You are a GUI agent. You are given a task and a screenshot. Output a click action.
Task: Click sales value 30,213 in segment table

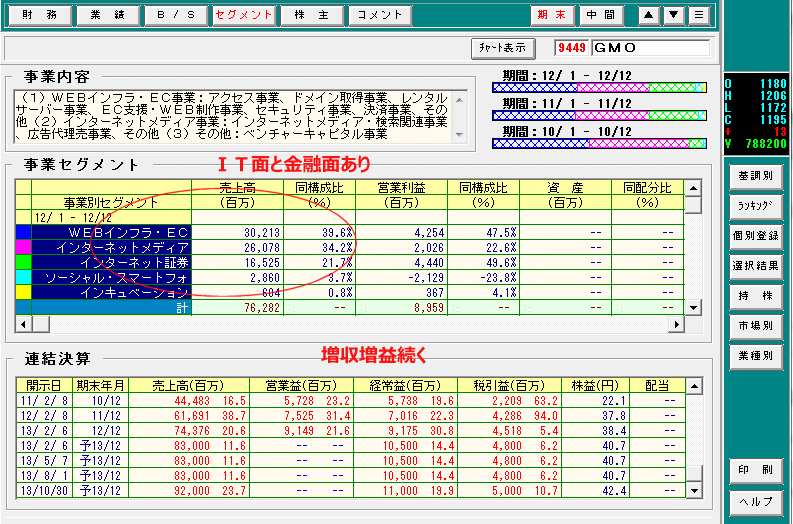[262, 233]
